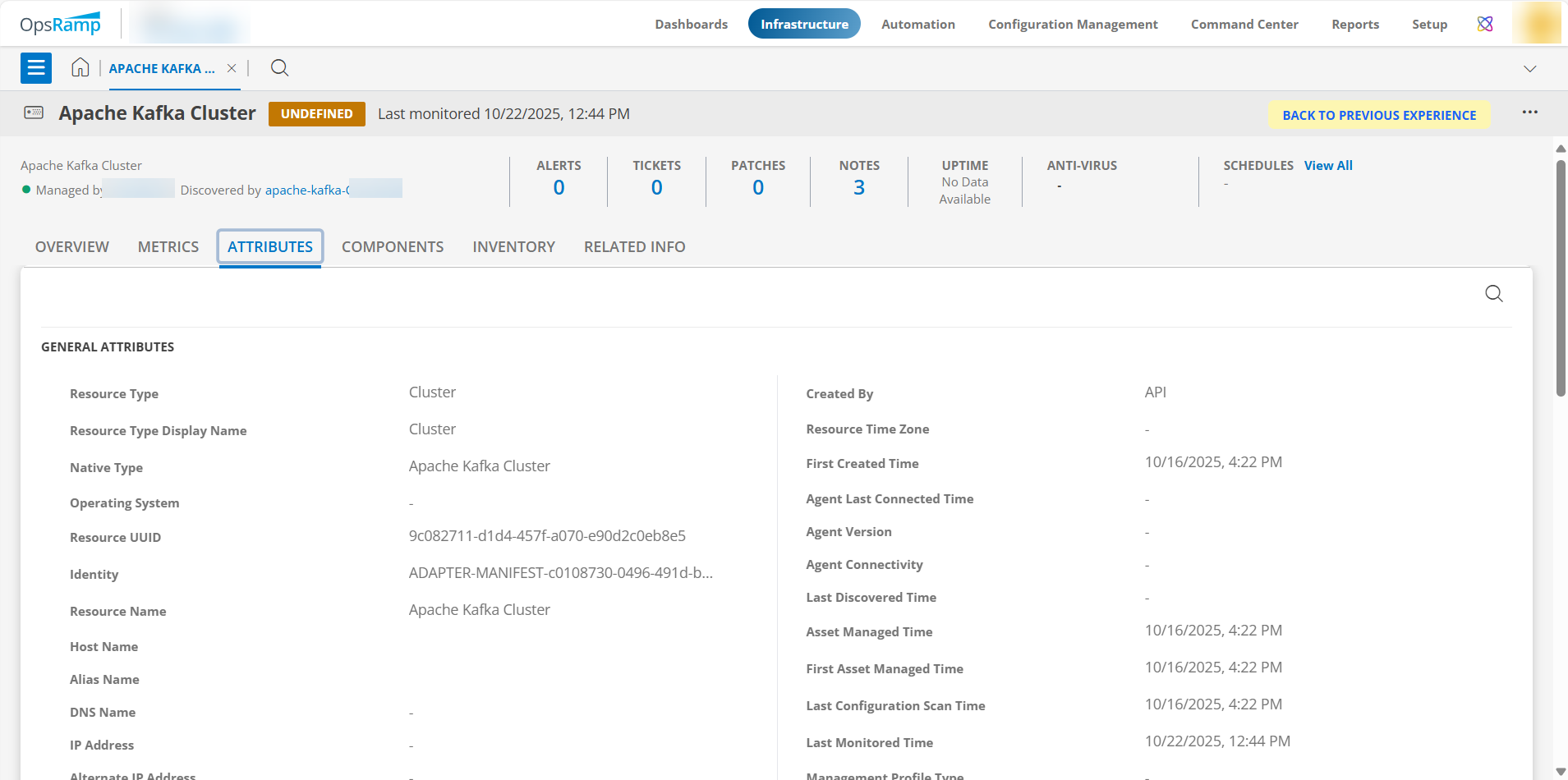Go to the home icon
This screenshot has width=1568, height=780.
click(80, 68)
